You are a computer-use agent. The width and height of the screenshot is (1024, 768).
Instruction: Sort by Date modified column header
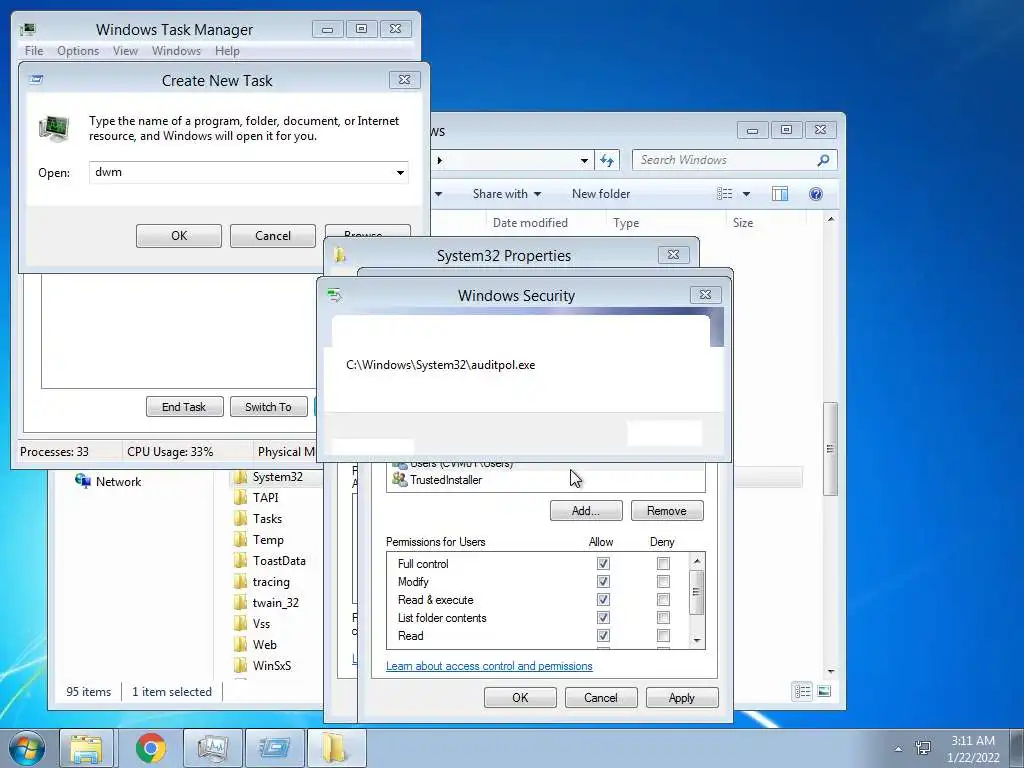click(530, 223)
